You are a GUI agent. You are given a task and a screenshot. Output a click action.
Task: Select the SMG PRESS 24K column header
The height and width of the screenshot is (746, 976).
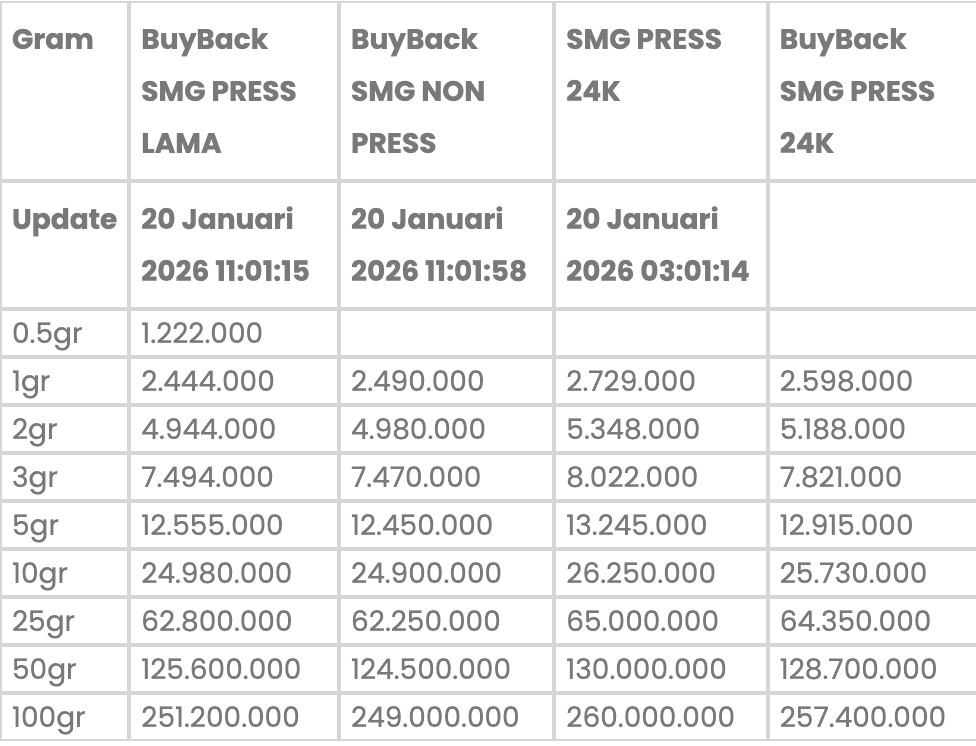pos(643,66)
